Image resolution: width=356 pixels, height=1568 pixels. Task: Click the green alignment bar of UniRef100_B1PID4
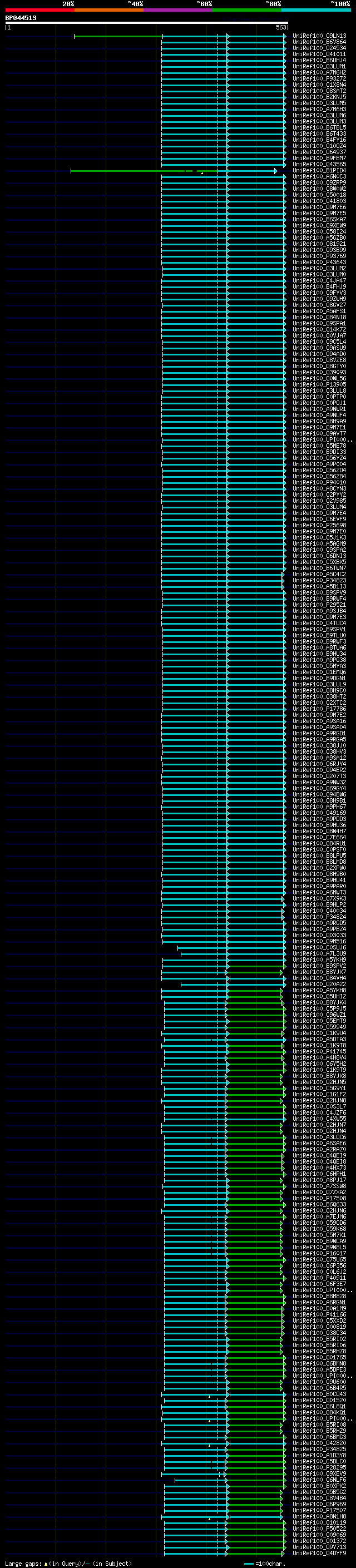tap(144, 171)
